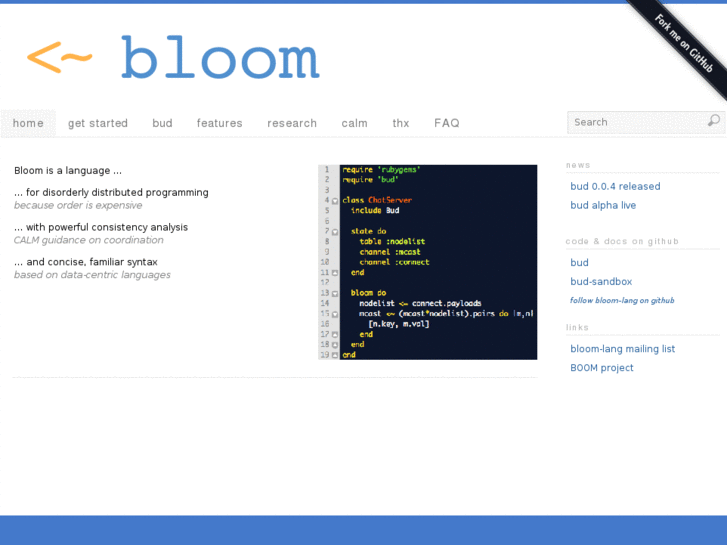
Task: Go to the get started page
Action: click(x=98, y=123)
